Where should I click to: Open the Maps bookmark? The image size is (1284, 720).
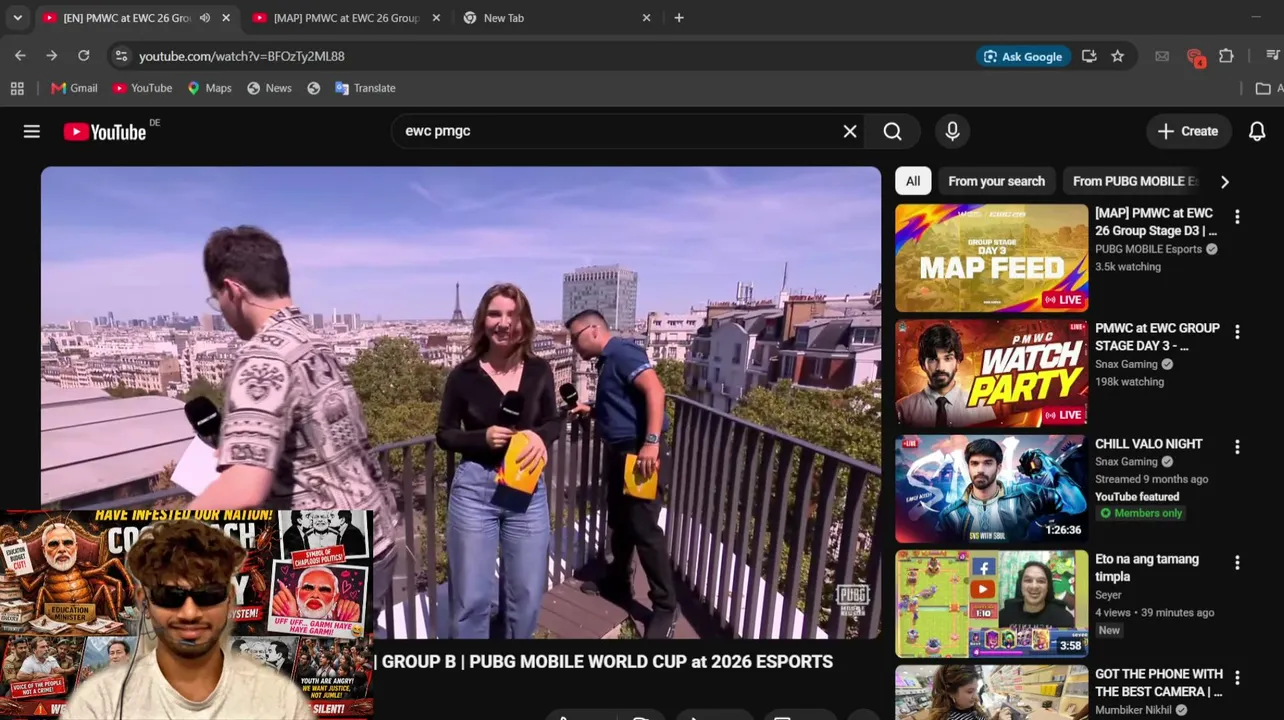209,88
